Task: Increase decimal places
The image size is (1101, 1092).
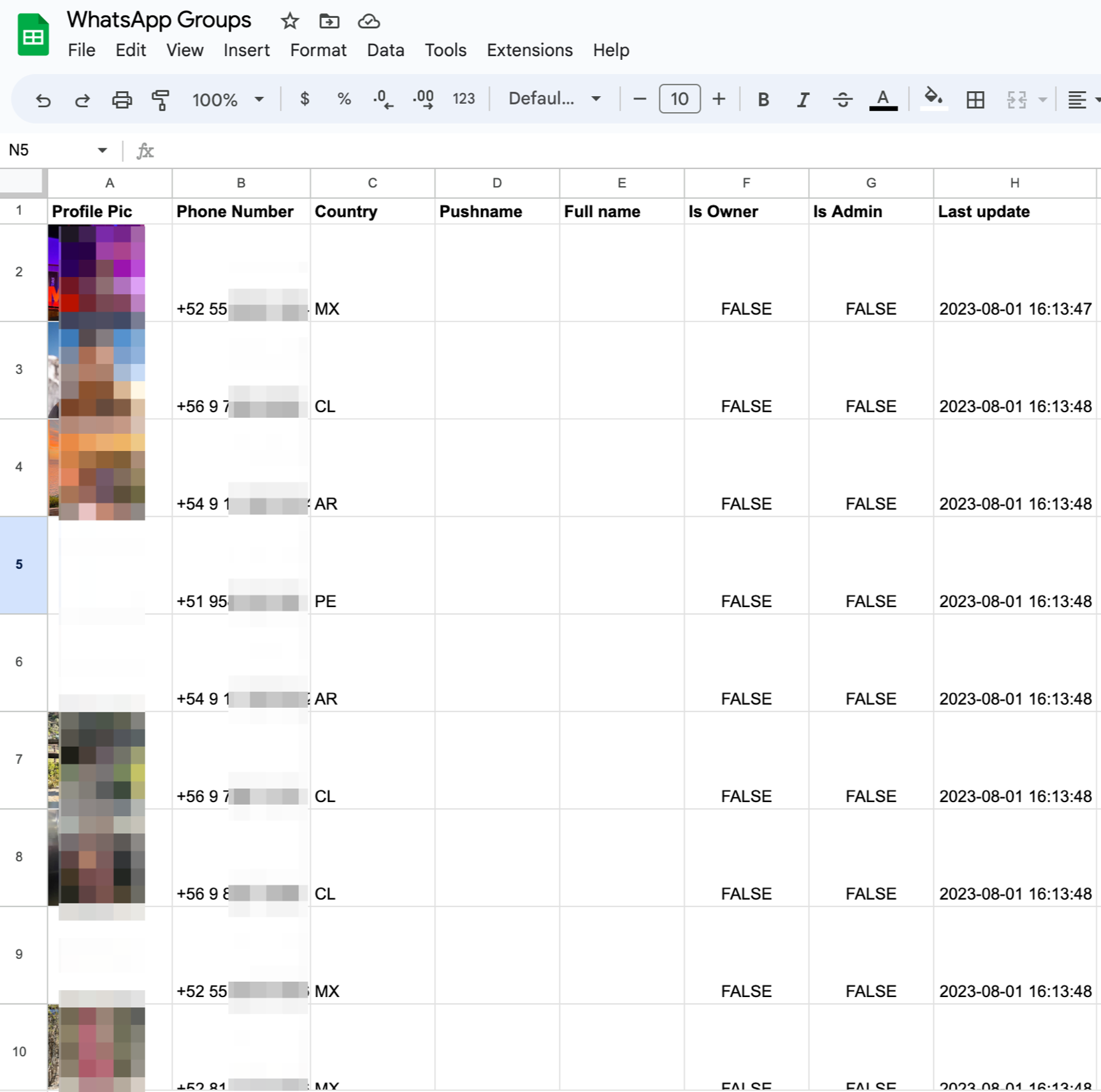Action: 423,99
